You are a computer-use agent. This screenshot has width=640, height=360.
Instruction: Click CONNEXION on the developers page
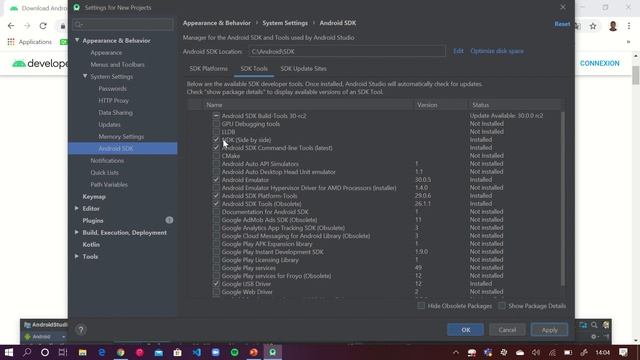(600, 63)
